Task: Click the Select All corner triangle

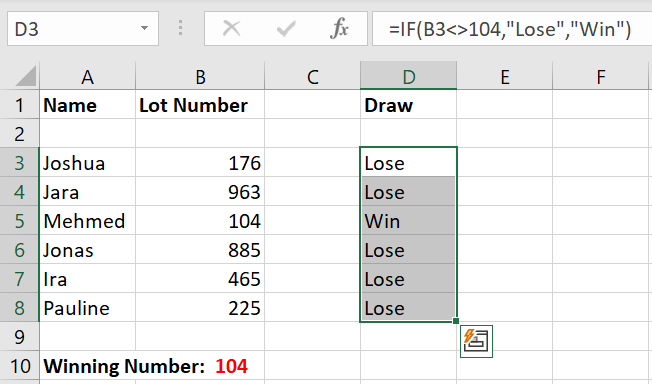Action: click(25, 77)
